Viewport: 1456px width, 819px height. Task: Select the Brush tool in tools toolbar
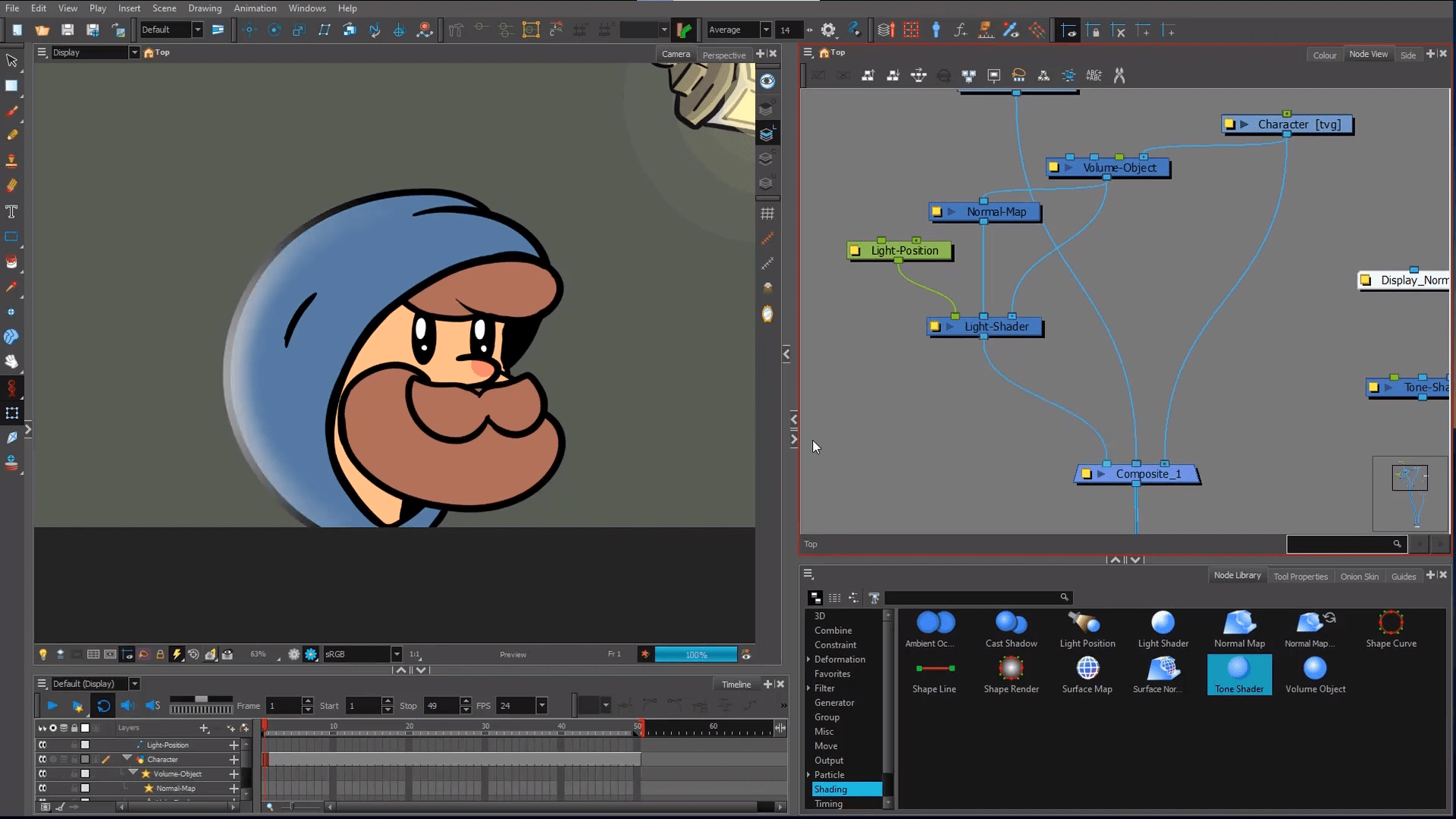pos(11,111)
